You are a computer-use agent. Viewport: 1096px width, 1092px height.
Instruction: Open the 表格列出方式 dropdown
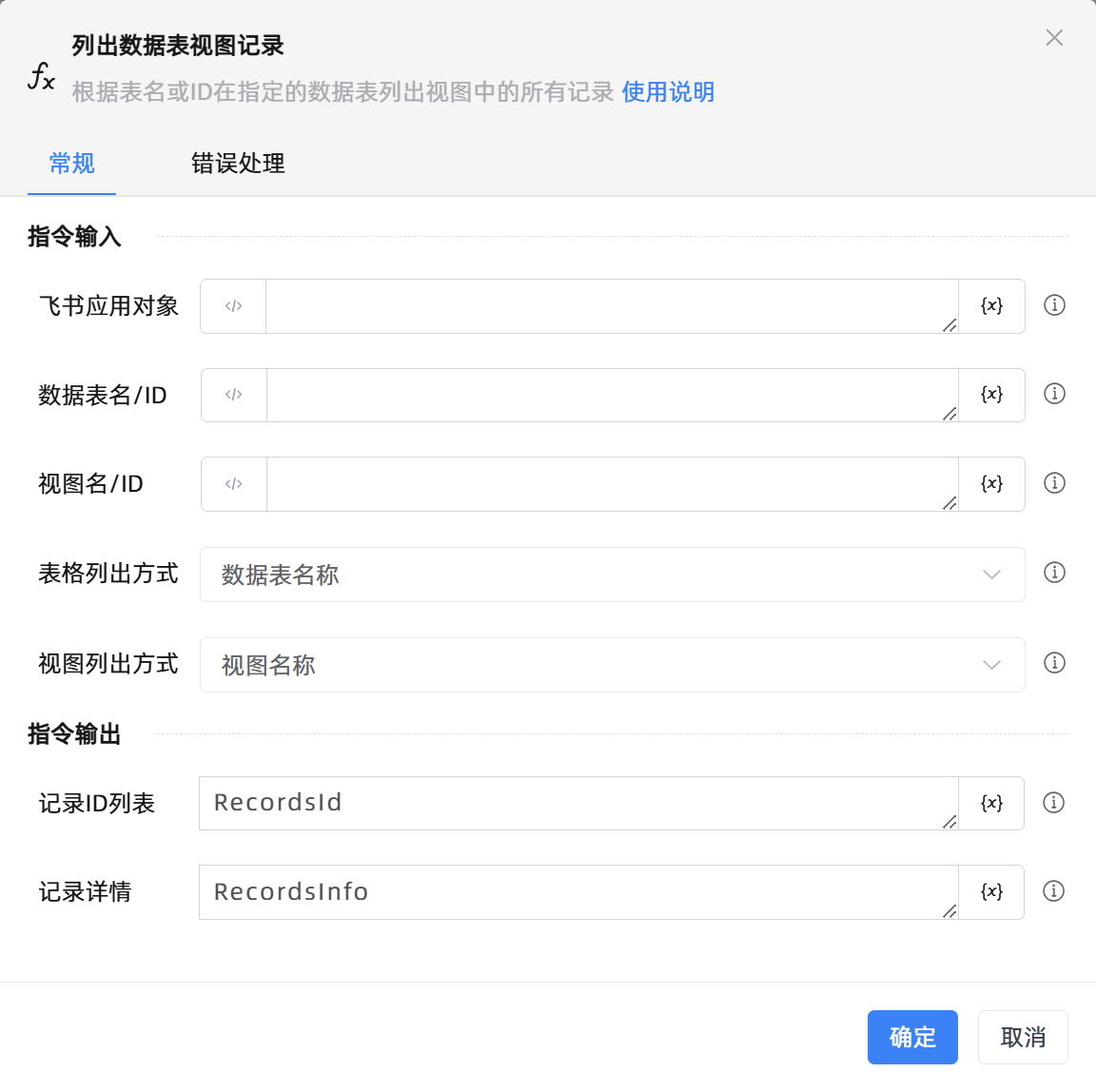click(x=613, y=575)
